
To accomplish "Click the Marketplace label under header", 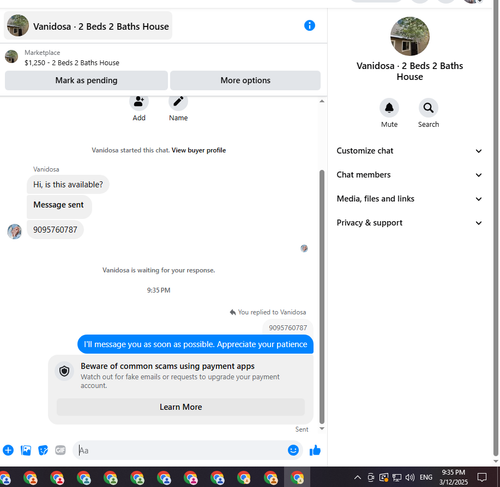I will coord(42,53).
